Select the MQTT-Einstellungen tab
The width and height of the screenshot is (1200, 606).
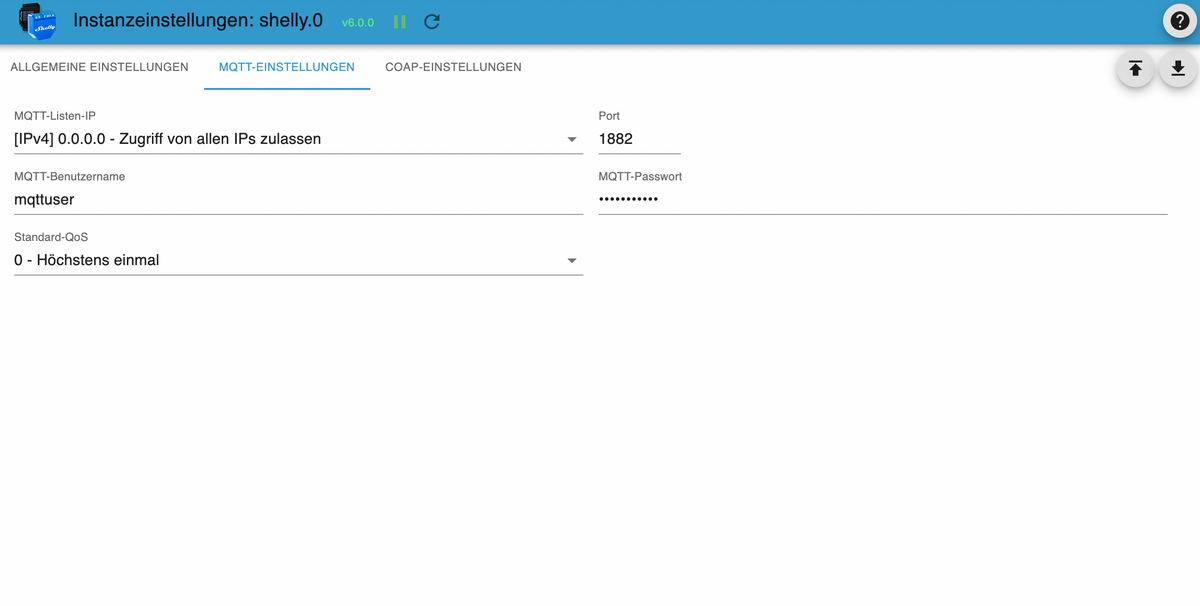[286, 67]
